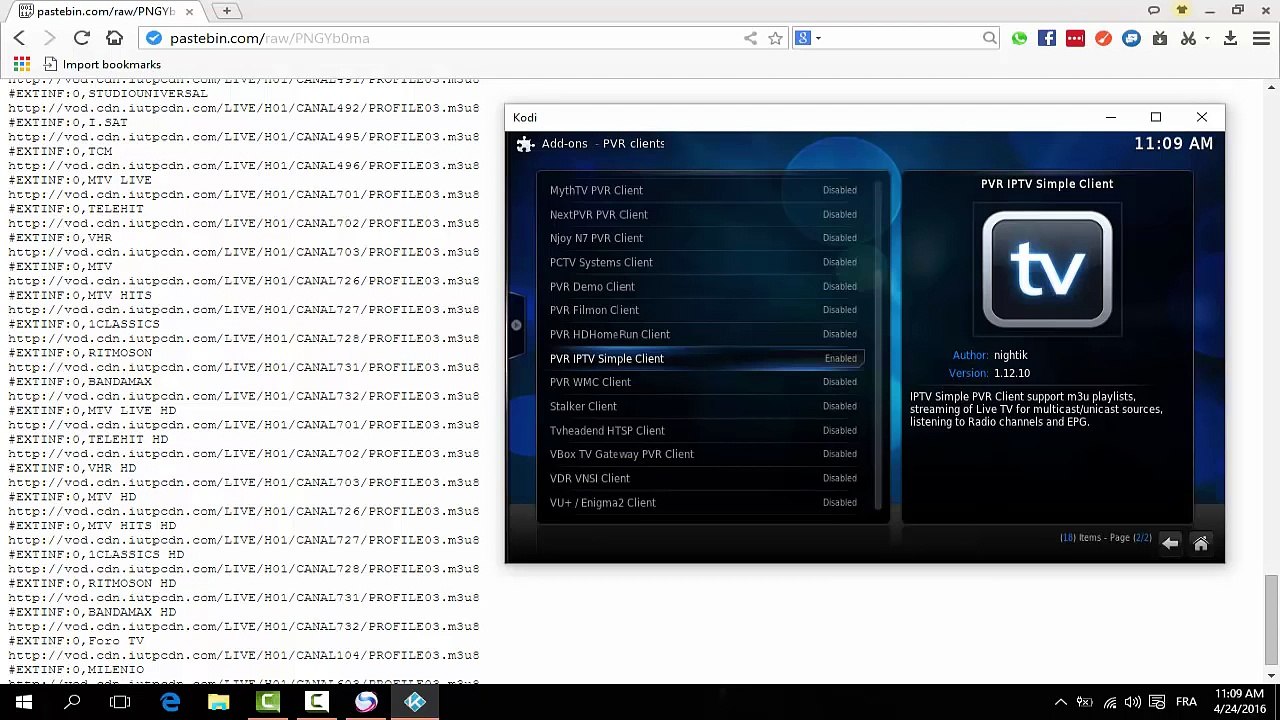Viewport: 1280px width, 720px height.
Task: Click the Add-ons puzzle piece icon
Action: [x=525, y=144]
